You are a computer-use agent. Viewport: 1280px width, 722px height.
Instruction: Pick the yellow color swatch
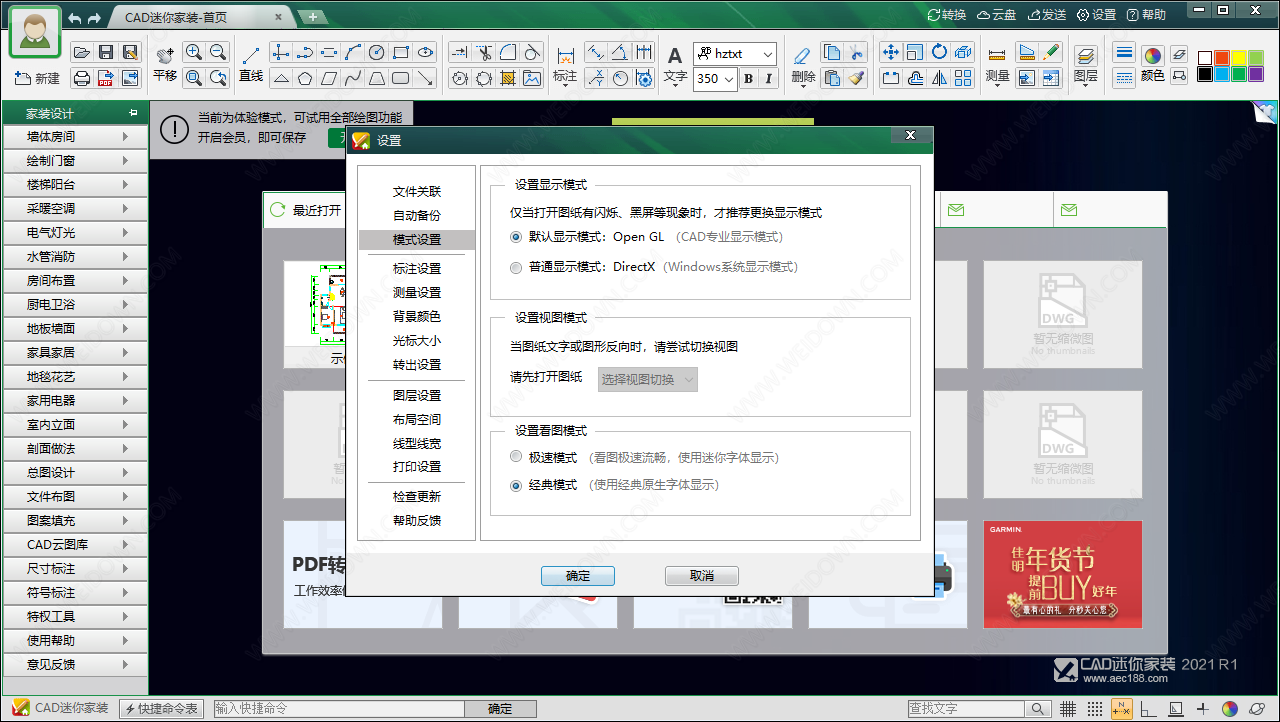[x=1239, y=58]
